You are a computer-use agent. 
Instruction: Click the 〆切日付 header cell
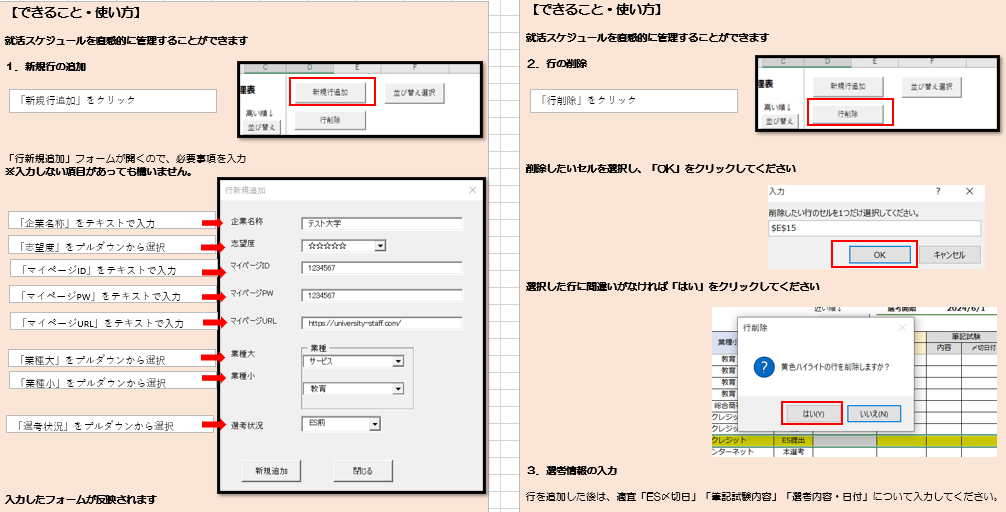[x=979, y=347]
